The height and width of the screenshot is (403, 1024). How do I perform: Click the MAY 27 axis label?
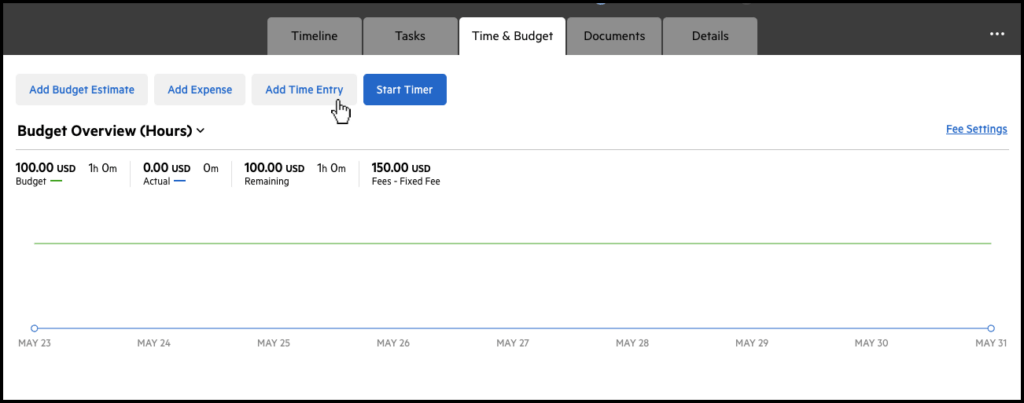coord(513,343)
